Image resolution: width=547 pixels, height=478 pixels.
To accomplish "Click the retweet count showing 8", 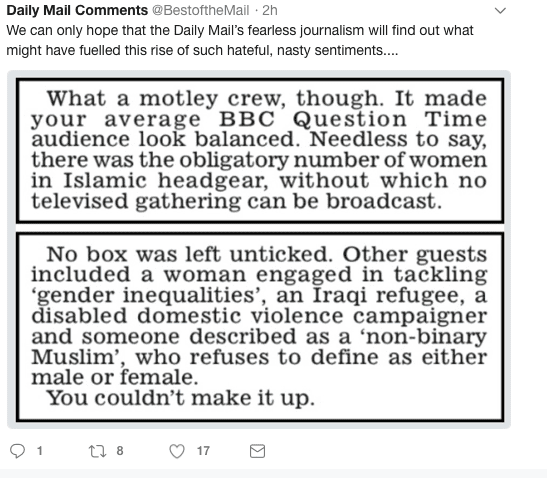I will click(120, 451).
